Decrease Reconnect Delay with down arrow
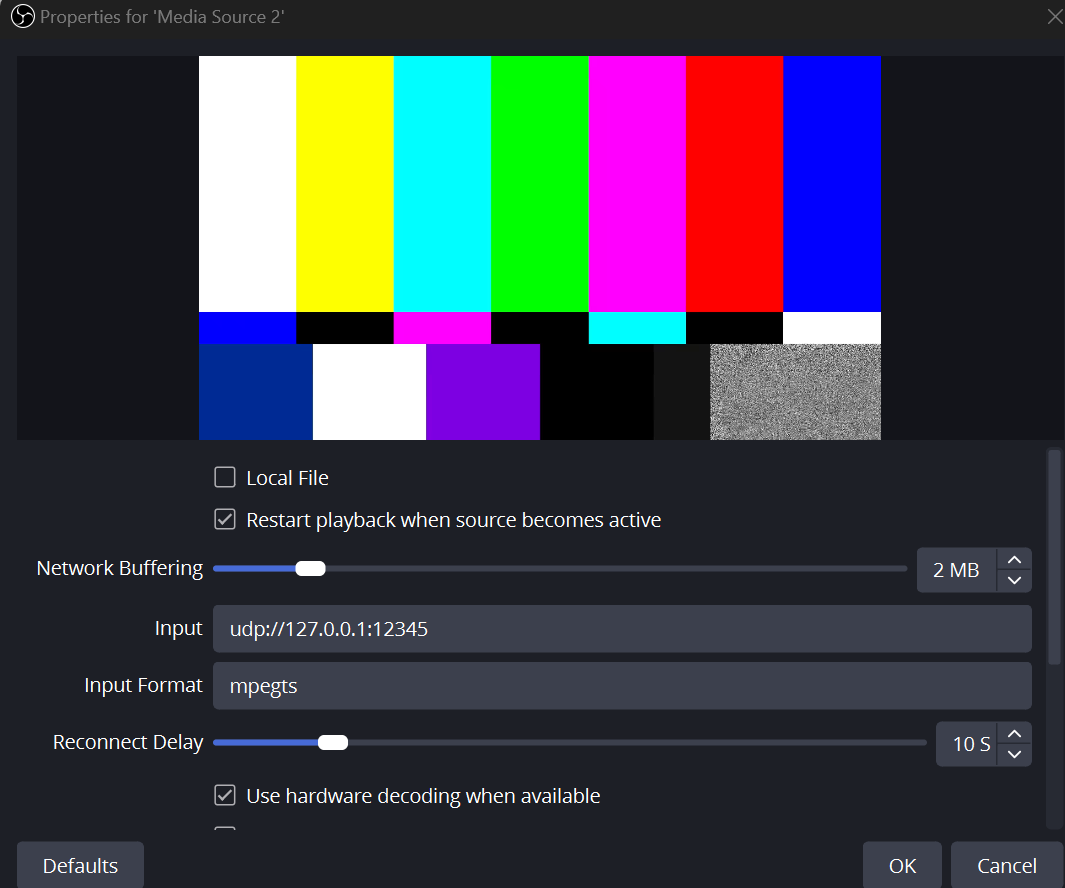The height and width of the screenshot is (888, 1065). [1014, 754]
